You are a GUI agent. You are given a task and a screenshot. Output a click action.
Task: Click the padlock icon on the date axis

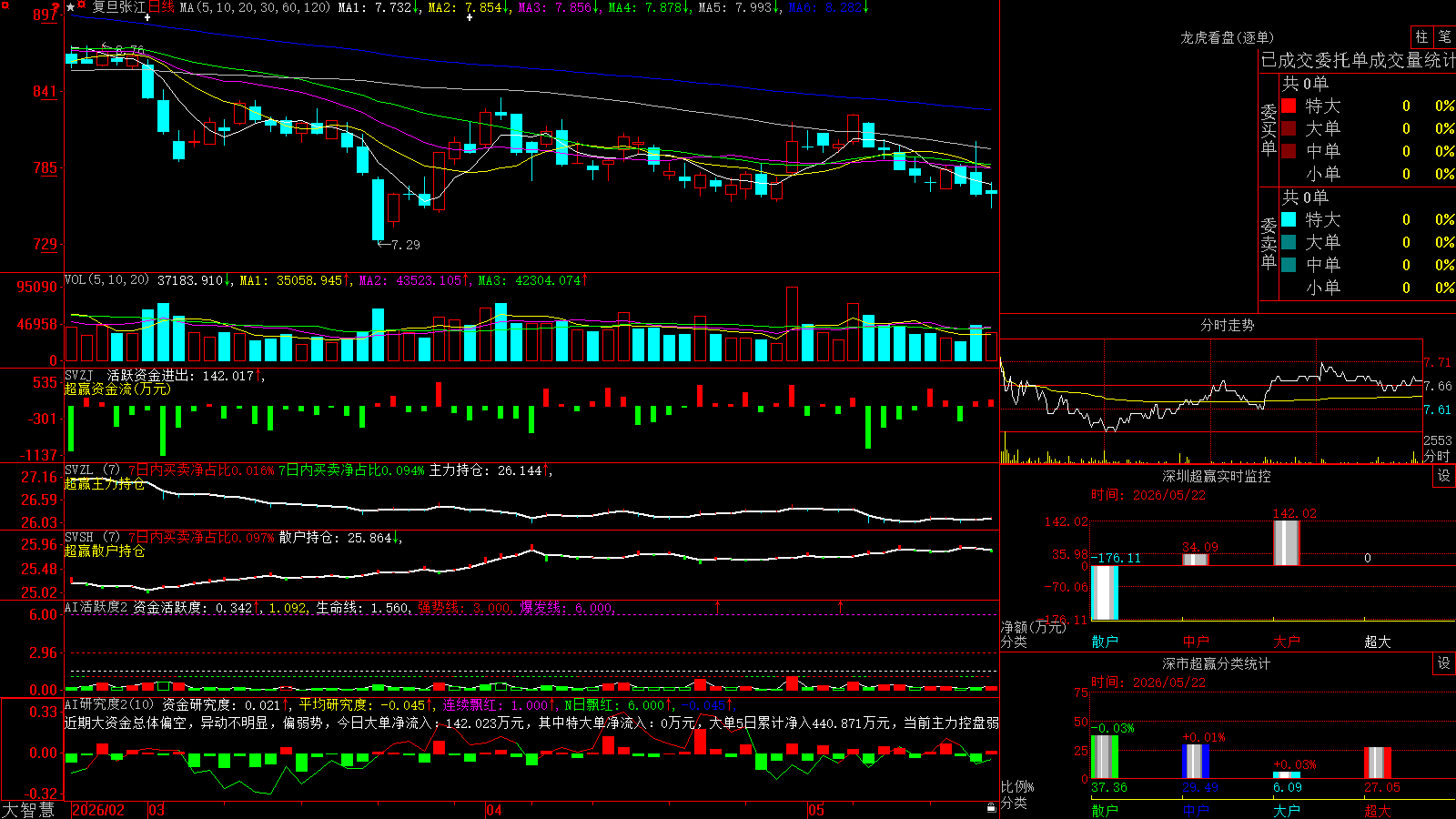point(991,808)
